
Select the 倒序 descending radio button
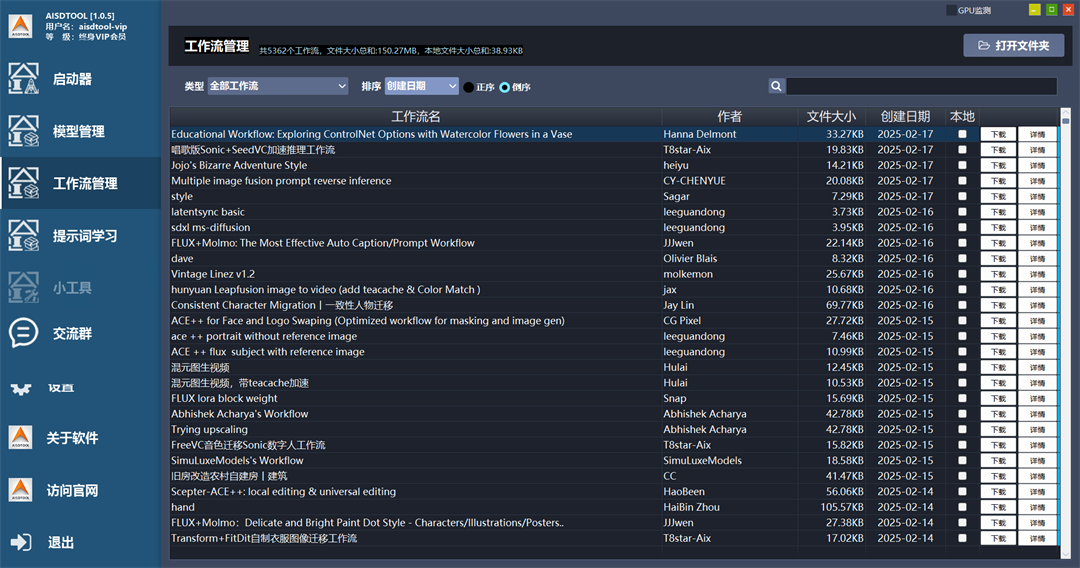(x=505, y=87)
